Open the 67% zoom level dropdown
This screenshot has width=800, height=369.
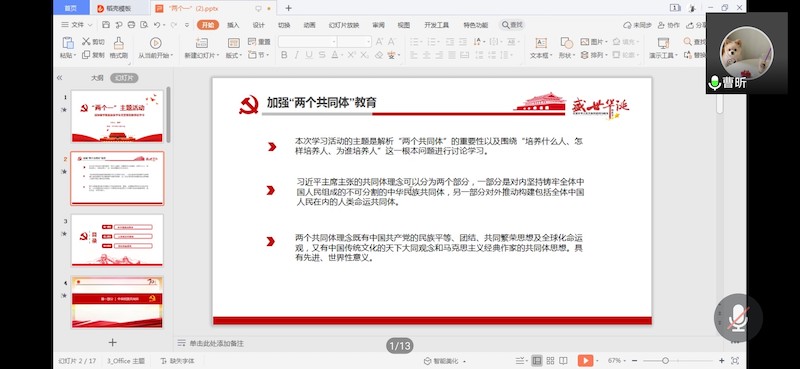[x=618, y=360]
